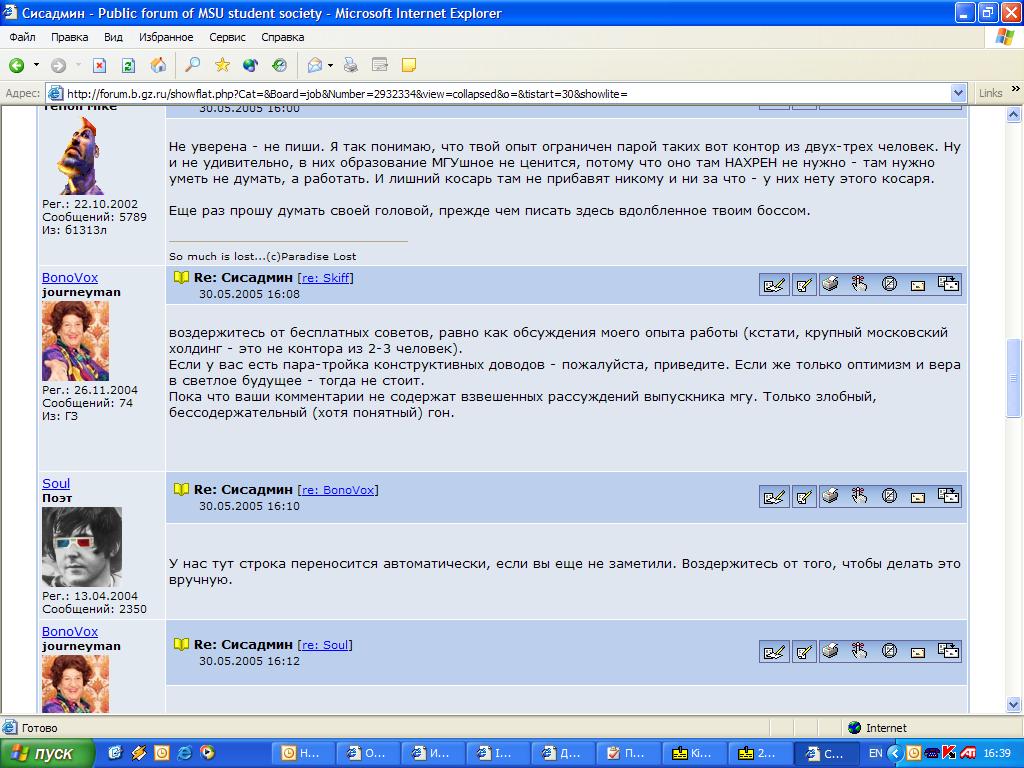Click the envelope icon on the 16:12 post
Screen dimensions: 1024x768
click(918, 652)
